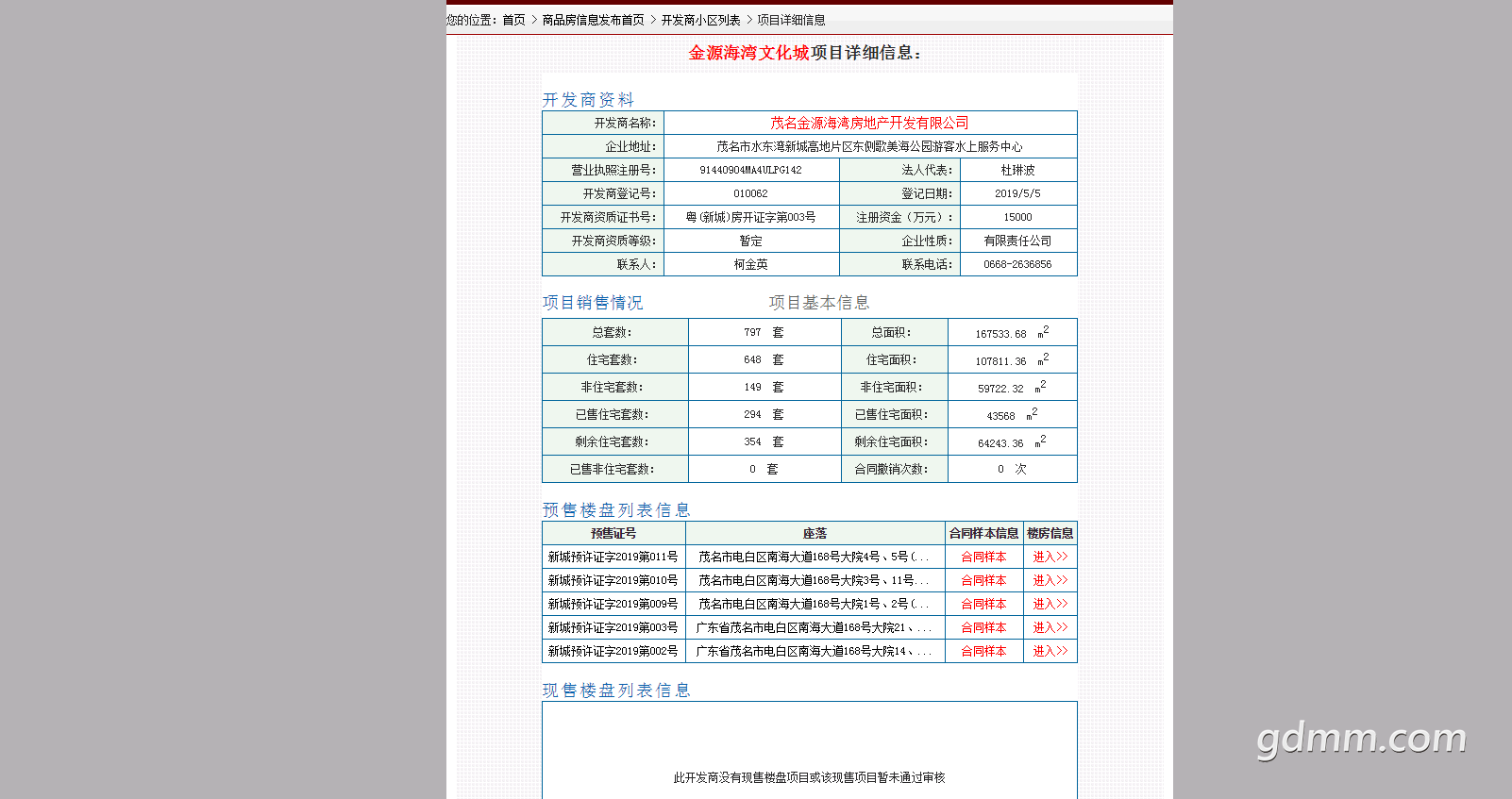Select permit cell 新城预许证字2019第010号

tap(613, 580)
